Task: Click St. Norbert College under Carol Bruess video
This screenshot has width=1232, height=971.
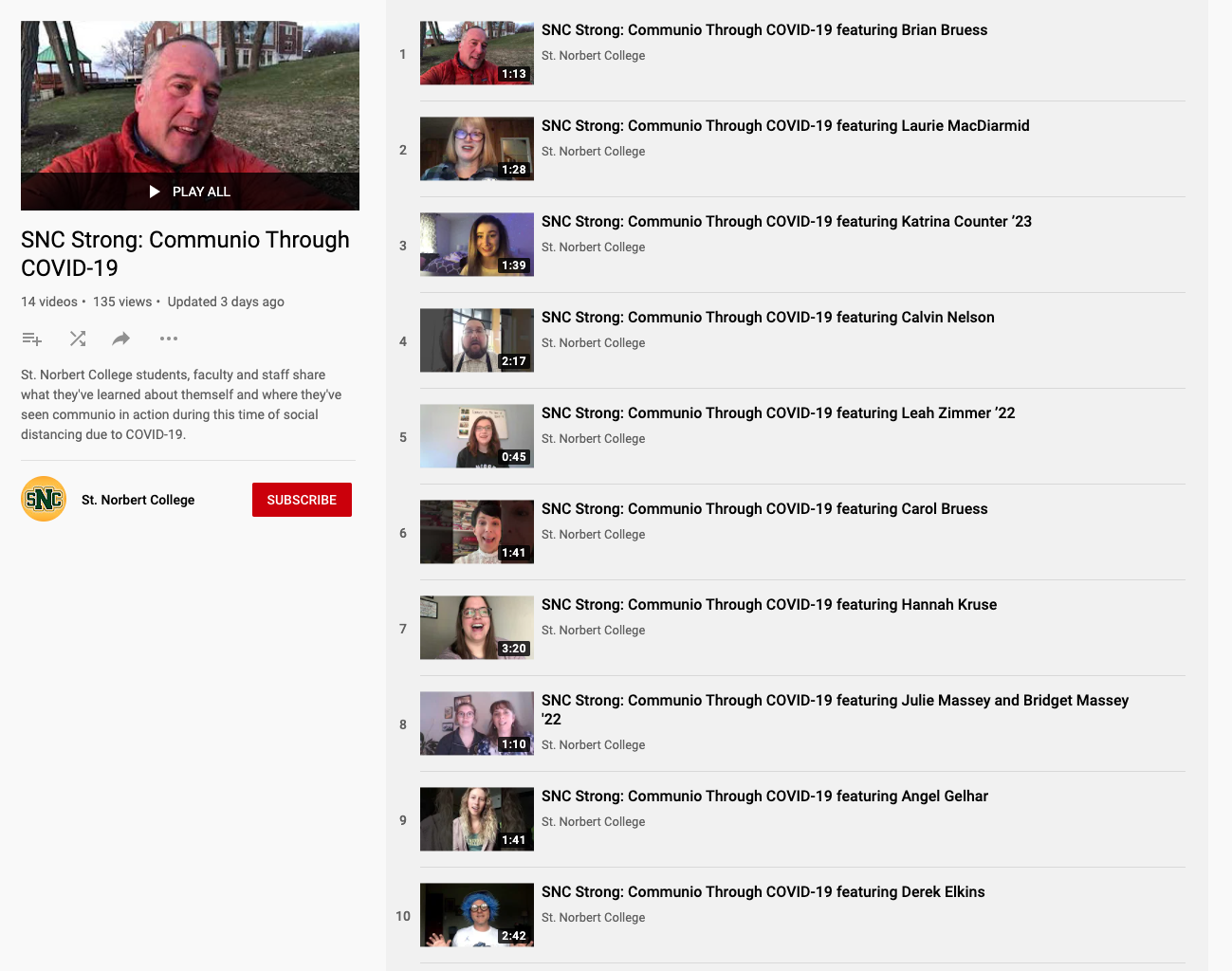Action: 593,535
